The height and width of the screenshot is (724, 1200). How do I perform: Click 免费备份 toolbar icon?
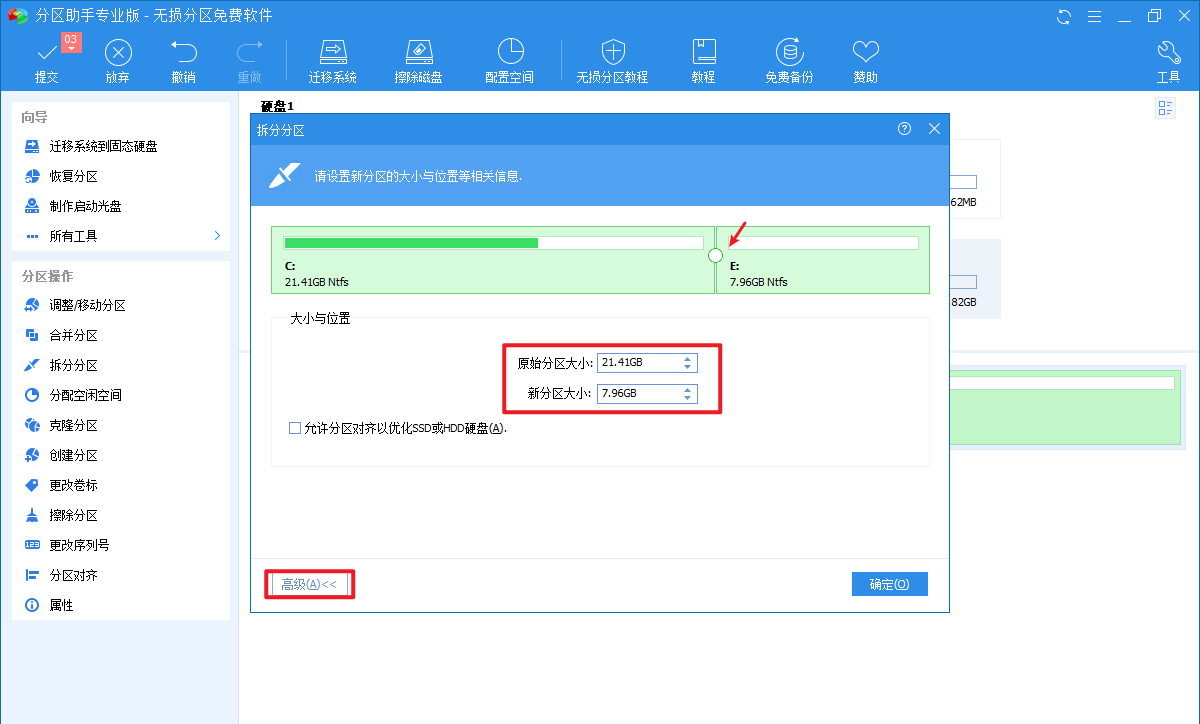click(x=789, y=62)
